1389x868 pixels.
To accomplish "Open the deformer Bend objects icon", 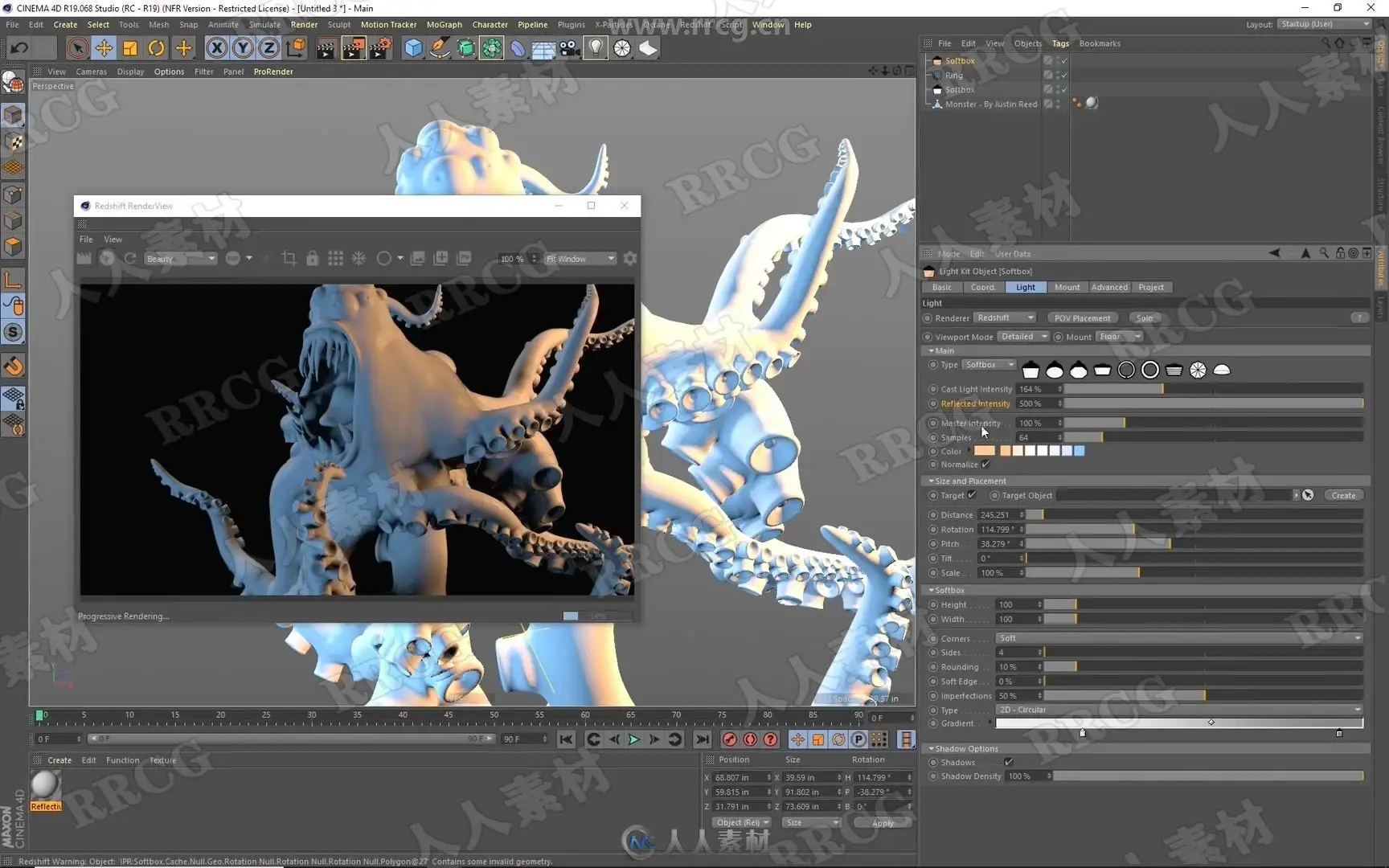I will coord(518,48).
